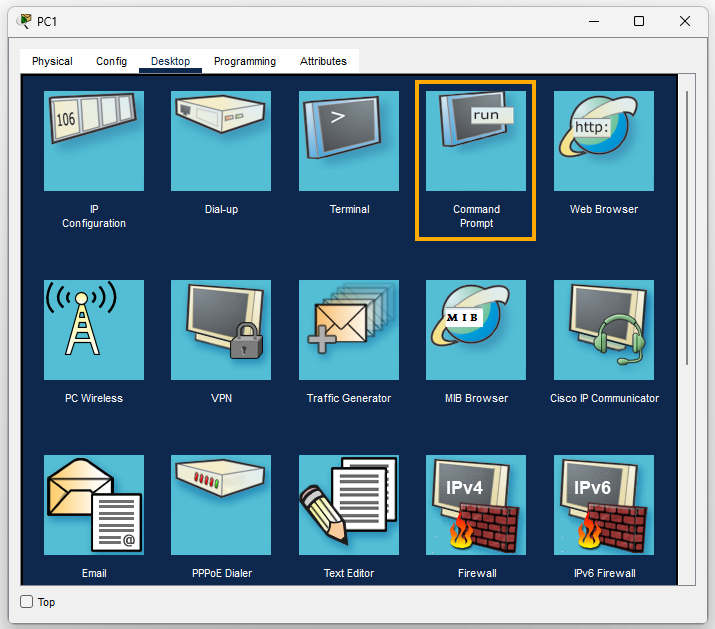Open the IPv4 Firewall app
Viewport: 715px width, 629px height.
tap(476, 505)
